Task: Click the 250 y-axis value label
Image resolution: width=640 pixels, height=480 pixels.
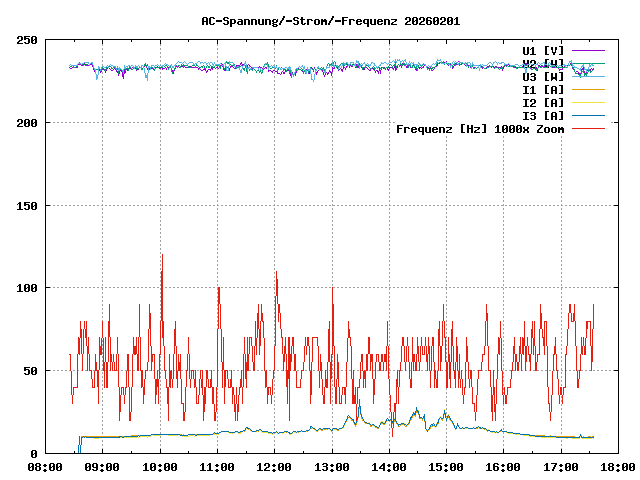Action: tap(27, 41)
